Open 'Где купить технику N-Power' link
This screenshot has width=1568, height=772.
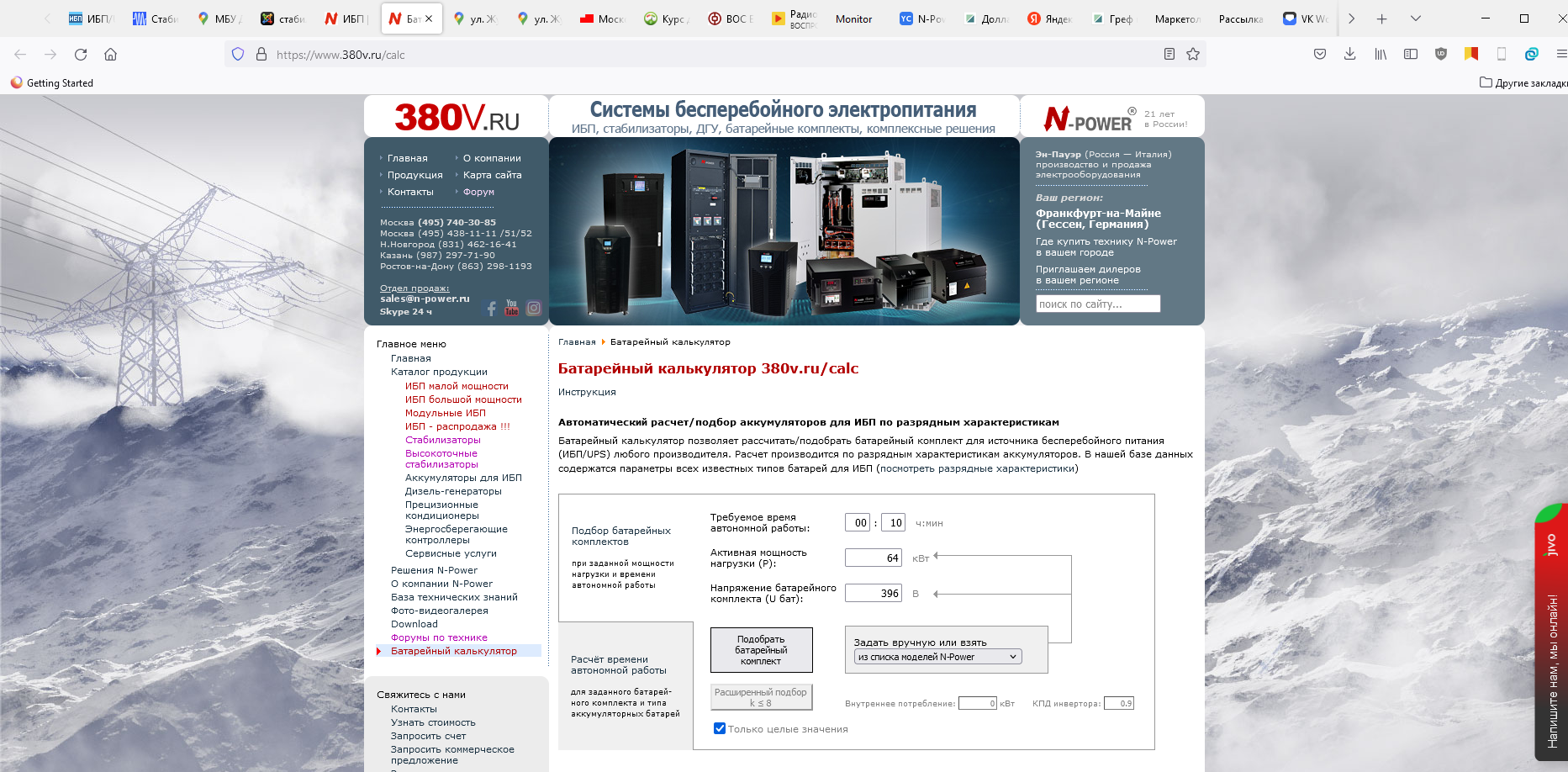tap(1106, 246)
